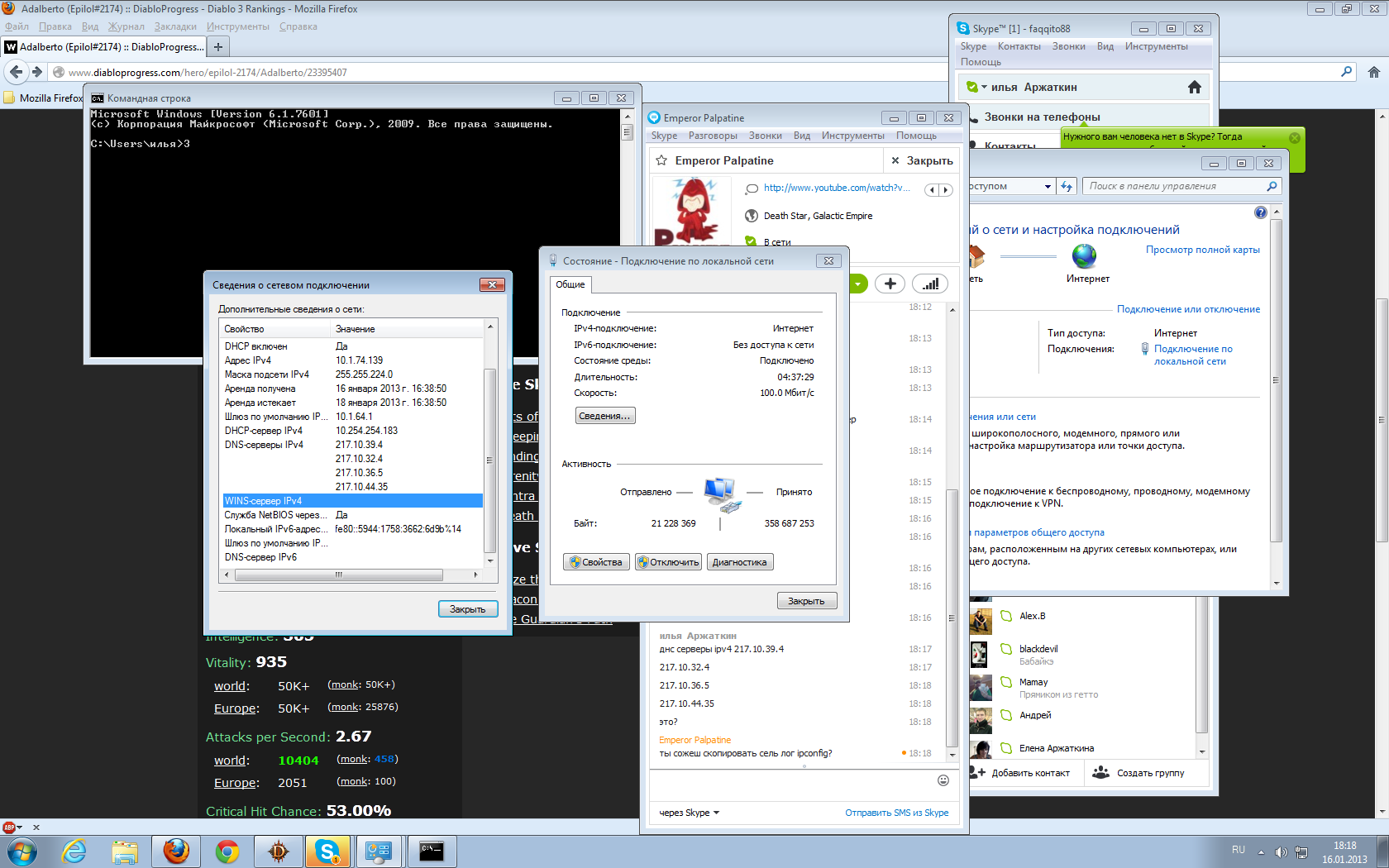Click 'Просмотр полной карты' link
This screenshot has width=1389, height=868.
(x=1203, y=250)
